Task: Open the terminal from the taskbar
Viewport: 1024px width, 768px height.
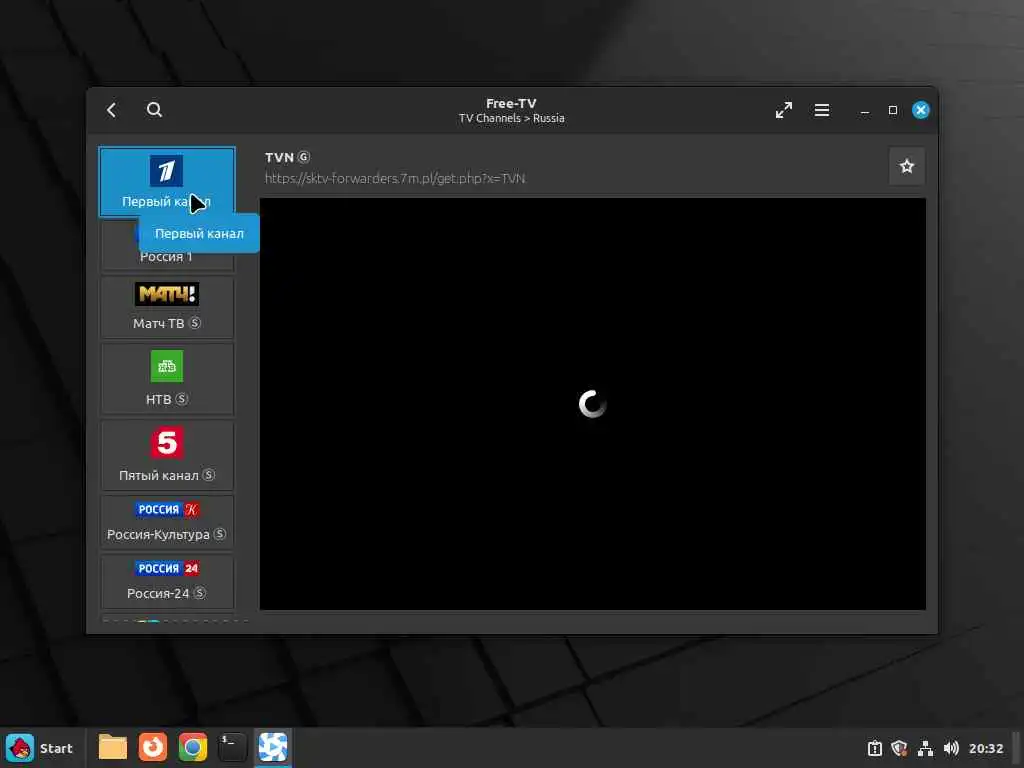Action: coord(232,748)
